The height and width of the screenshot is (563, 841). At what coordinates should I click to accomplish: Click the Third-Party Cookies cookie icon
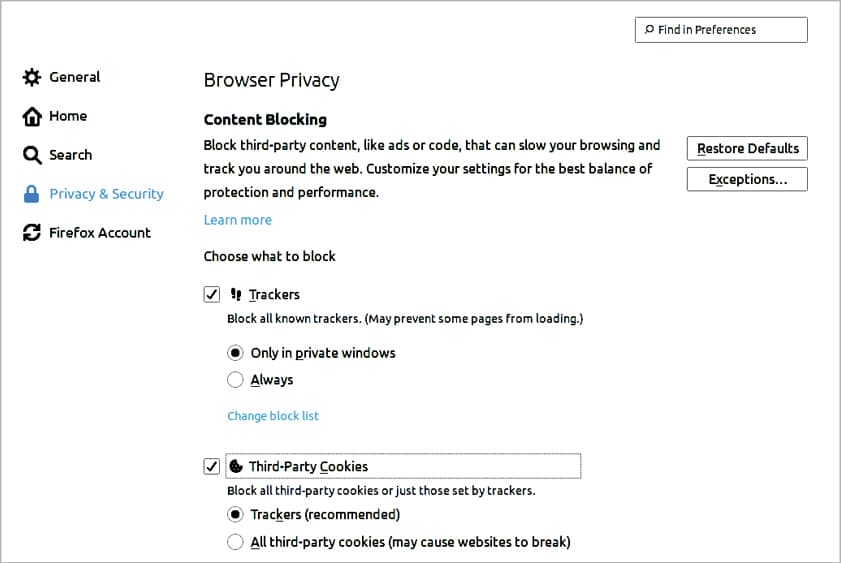click(x=237, y=466)
